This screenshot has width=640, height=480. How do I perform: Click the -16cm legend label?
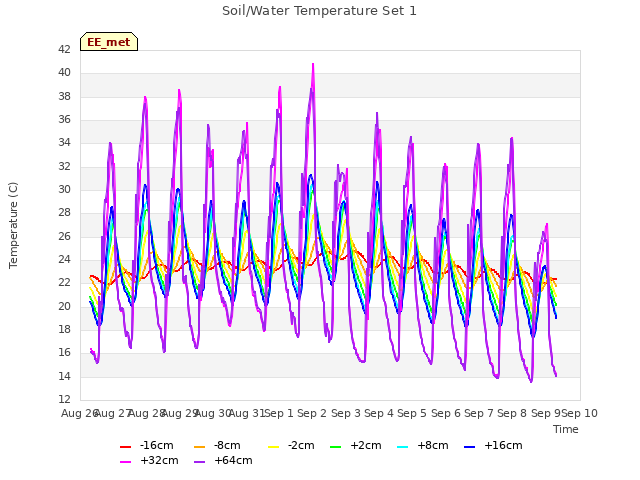tap(157, 445)
